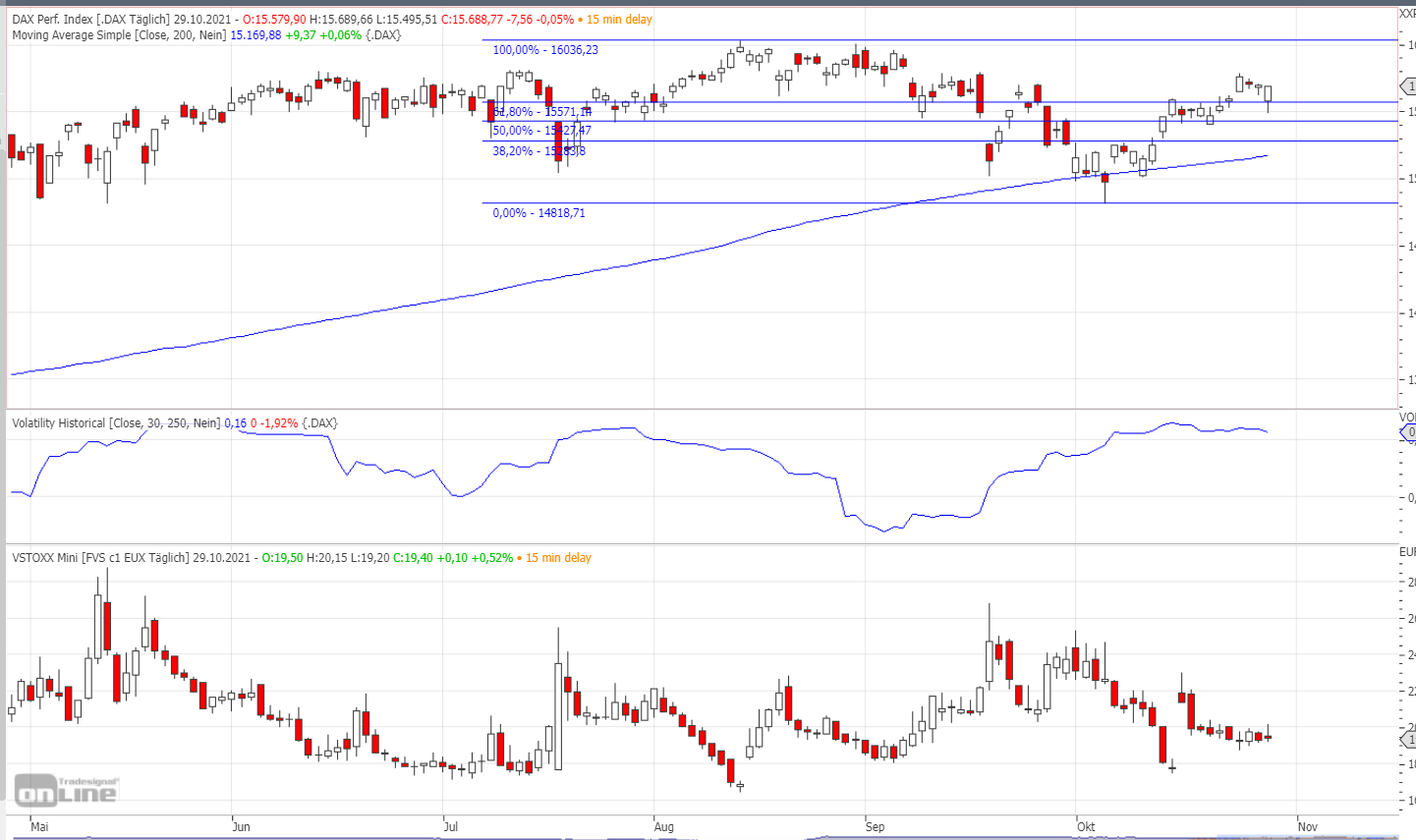Select the 38,20% Fibonacci retracement label
This screenshot has height=840, width=1416.
click(x=538, y=151)
